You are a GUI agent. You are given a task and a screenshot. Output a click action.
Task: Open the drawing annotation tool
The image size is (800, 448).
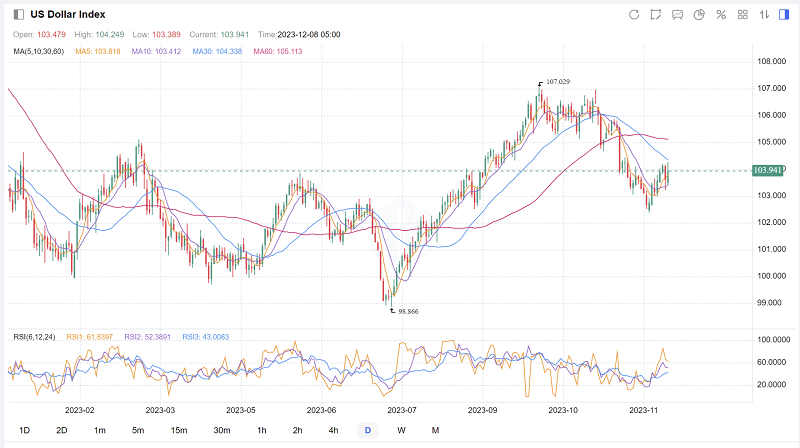coord(655,14)
